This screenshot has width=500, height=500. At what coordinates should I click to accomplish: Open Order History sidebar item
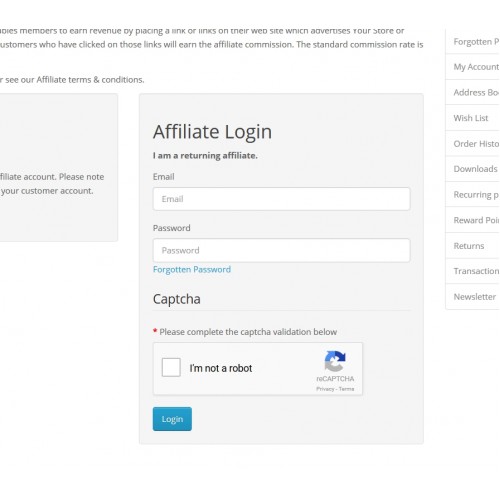(x=472, y=144)
